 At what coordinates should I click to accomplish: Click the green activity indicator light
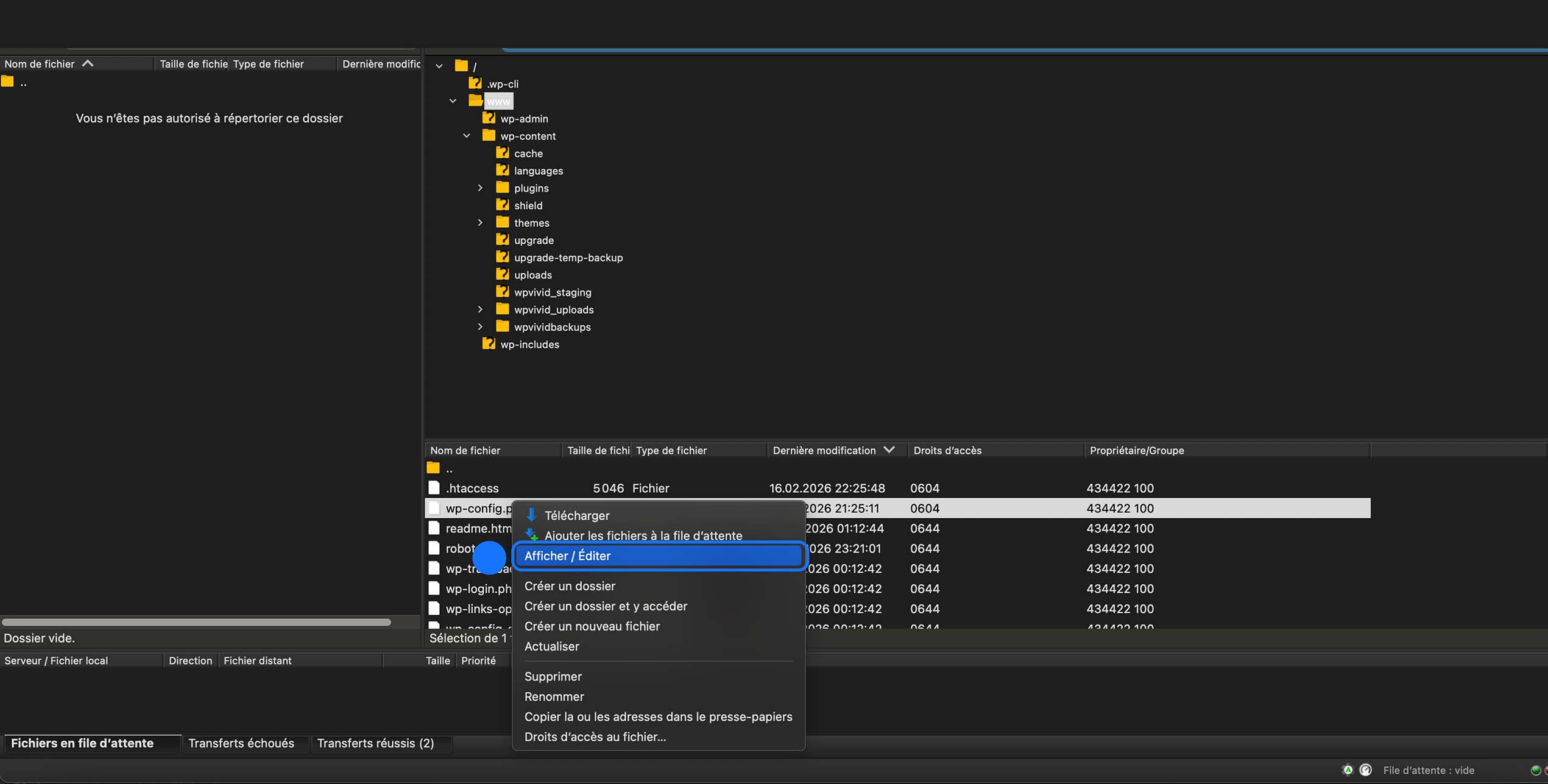(1535, 771)
